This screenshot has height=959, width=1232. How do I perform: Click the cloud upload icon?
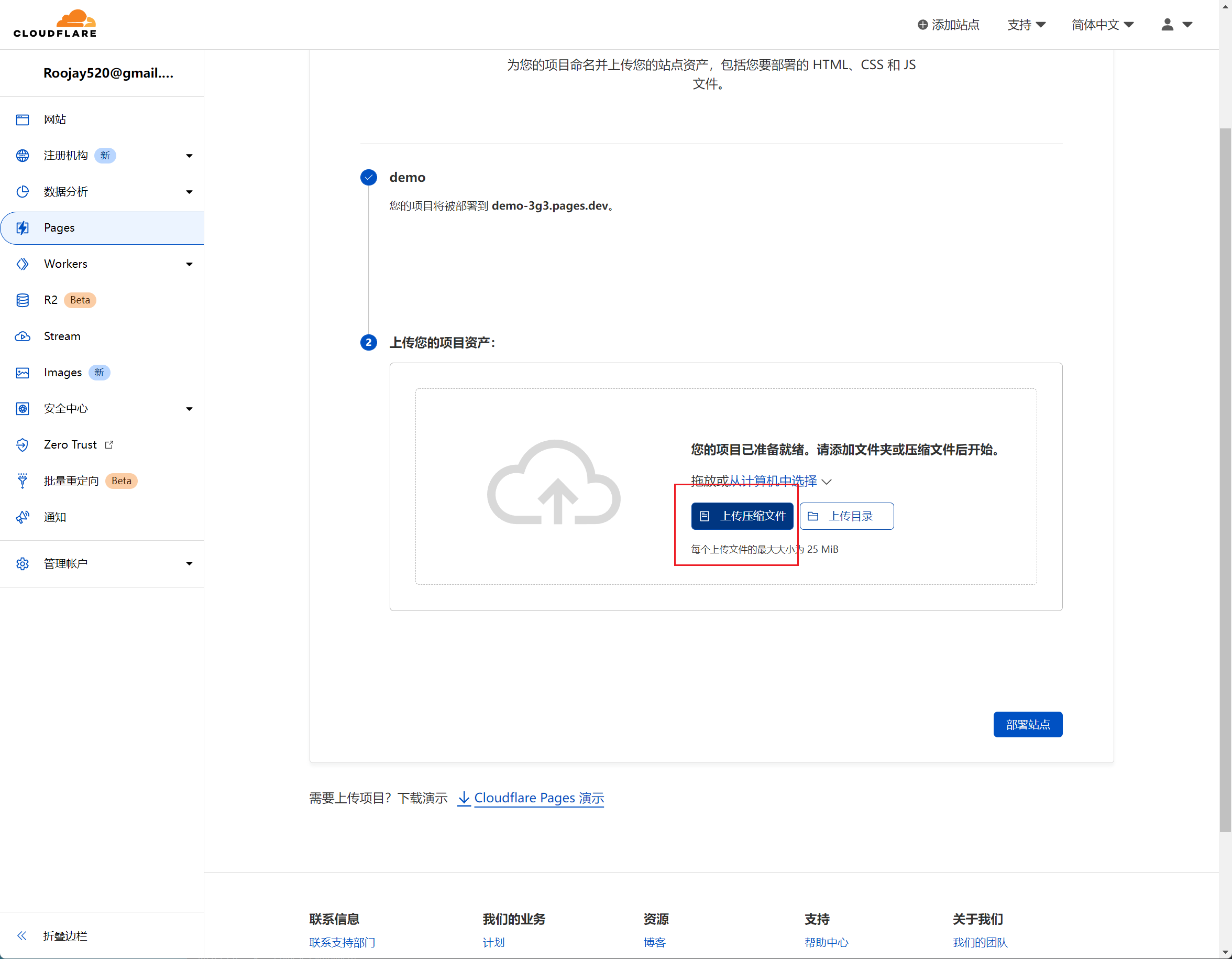[x=553, y=483]
